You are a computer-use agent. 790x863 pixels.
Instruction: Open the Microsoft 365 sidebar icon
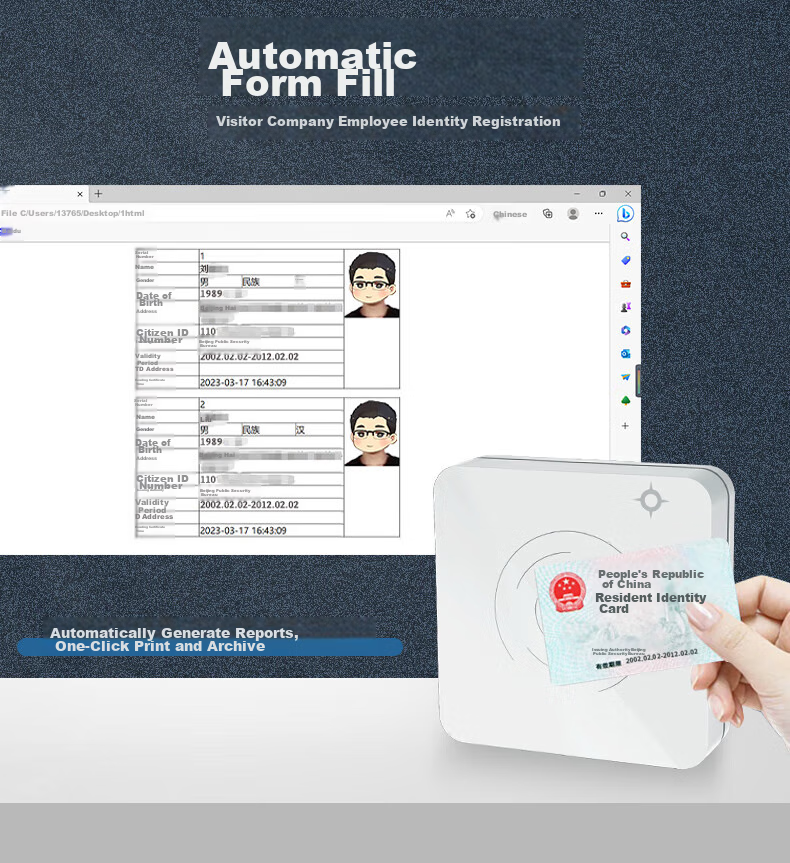click(x=625, y=330)
